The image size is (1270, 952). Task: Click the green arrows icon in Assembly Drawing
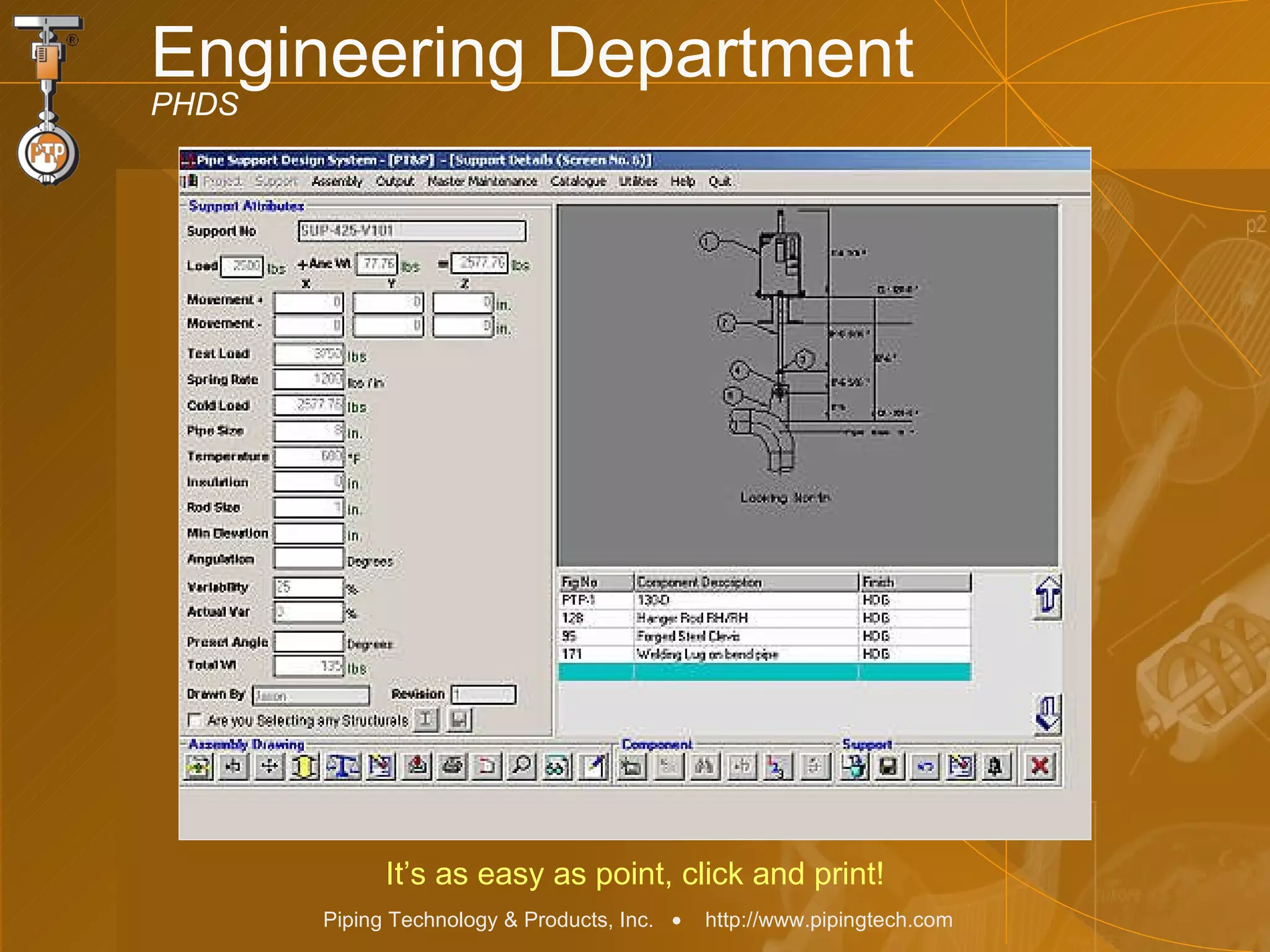198,767
